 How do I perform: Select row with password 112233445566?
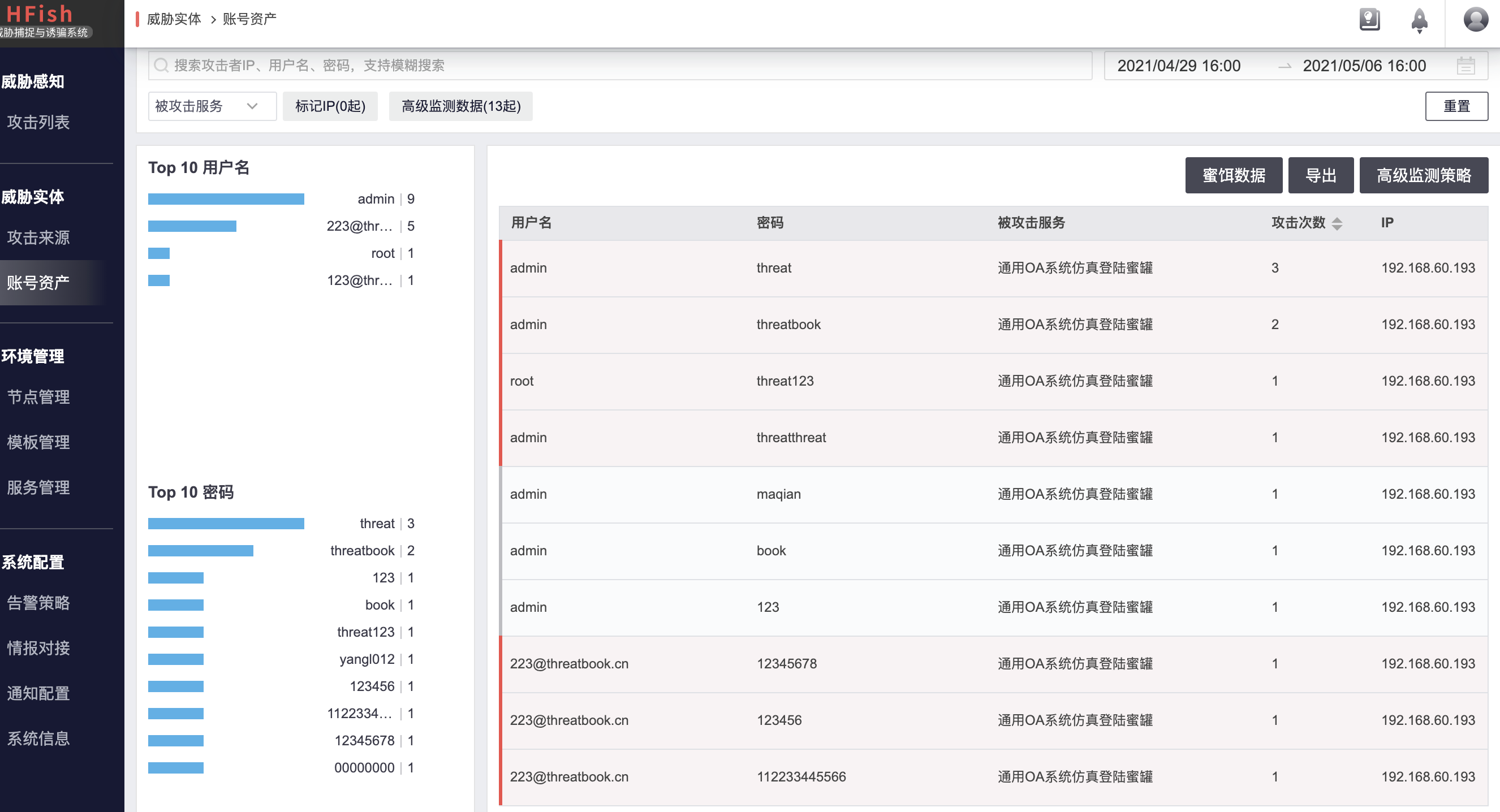[994, 777]
